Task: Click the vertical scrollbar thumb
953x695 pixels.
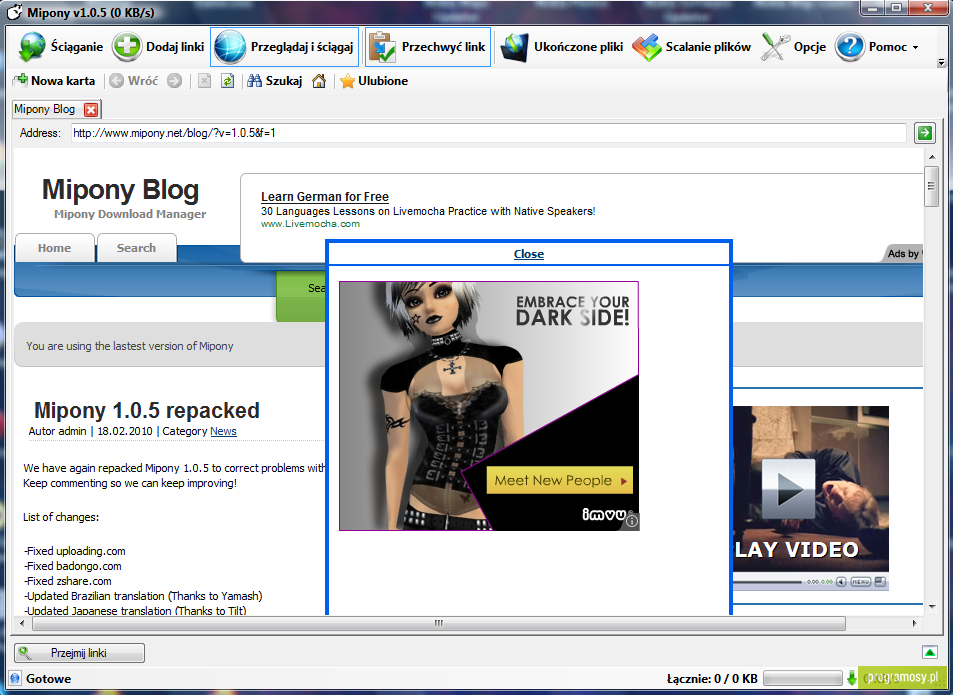Action: [932, 186]
